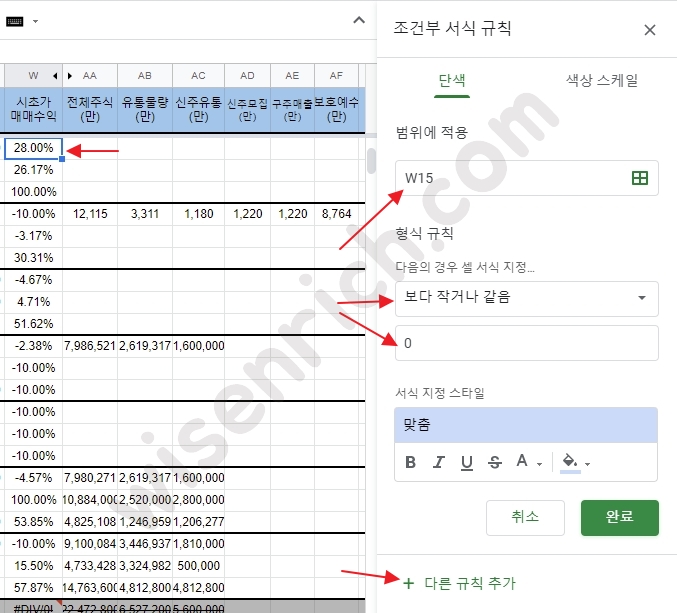Click the value field containing 0
Screen dimensions: 677x613
tap(527, 343)
